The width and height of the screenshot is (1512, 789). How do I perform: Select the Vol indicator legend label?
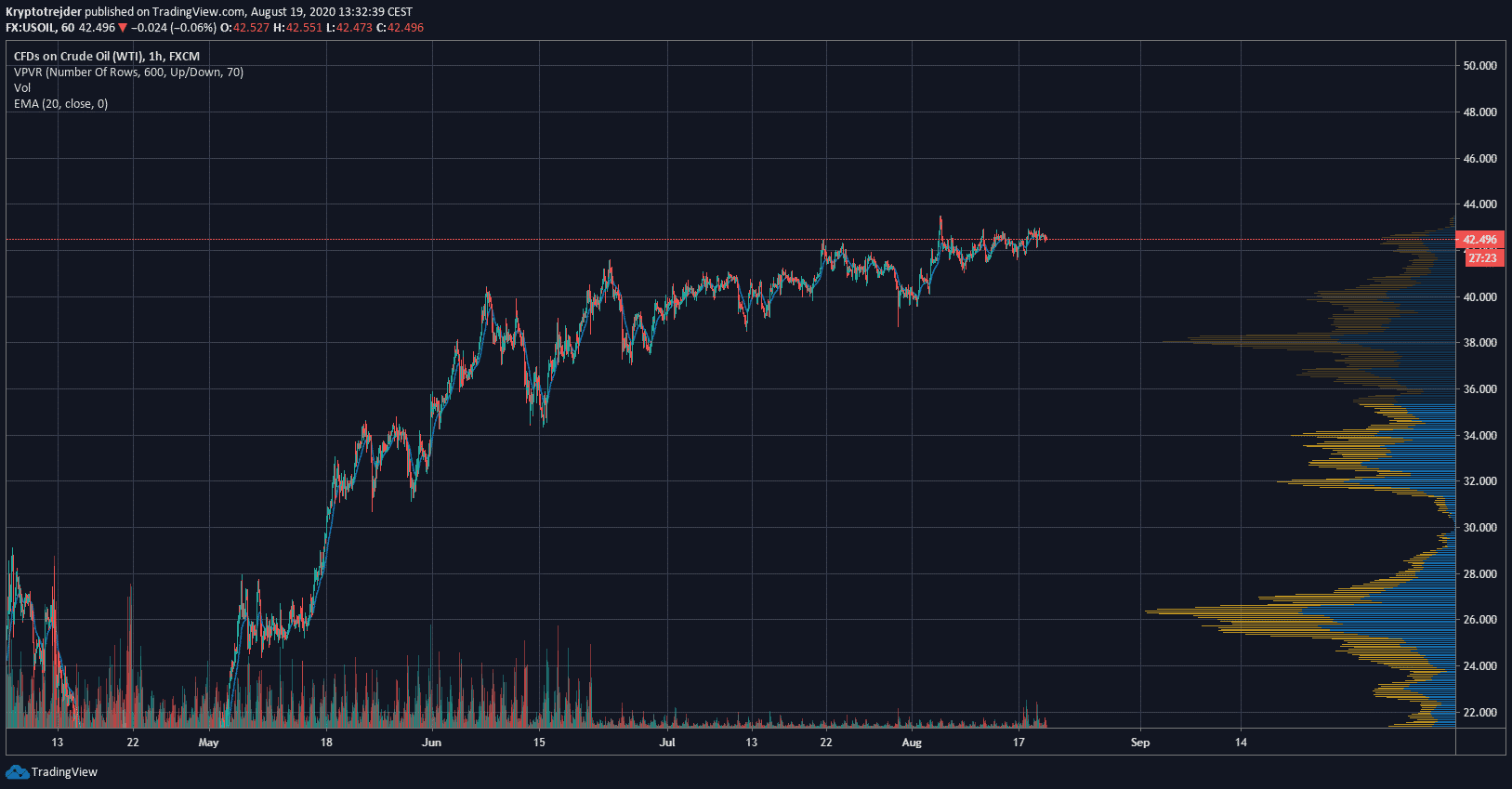tap(22, 88)
